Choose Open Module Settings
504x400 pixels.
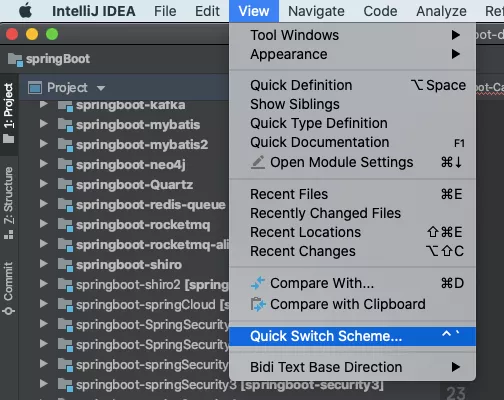pyautogui.click(x=352, y=162)
